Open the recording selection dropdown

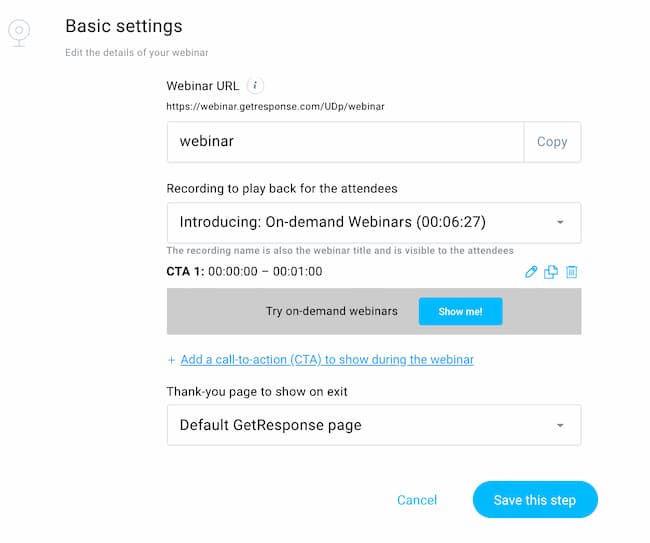coord(360,222)
